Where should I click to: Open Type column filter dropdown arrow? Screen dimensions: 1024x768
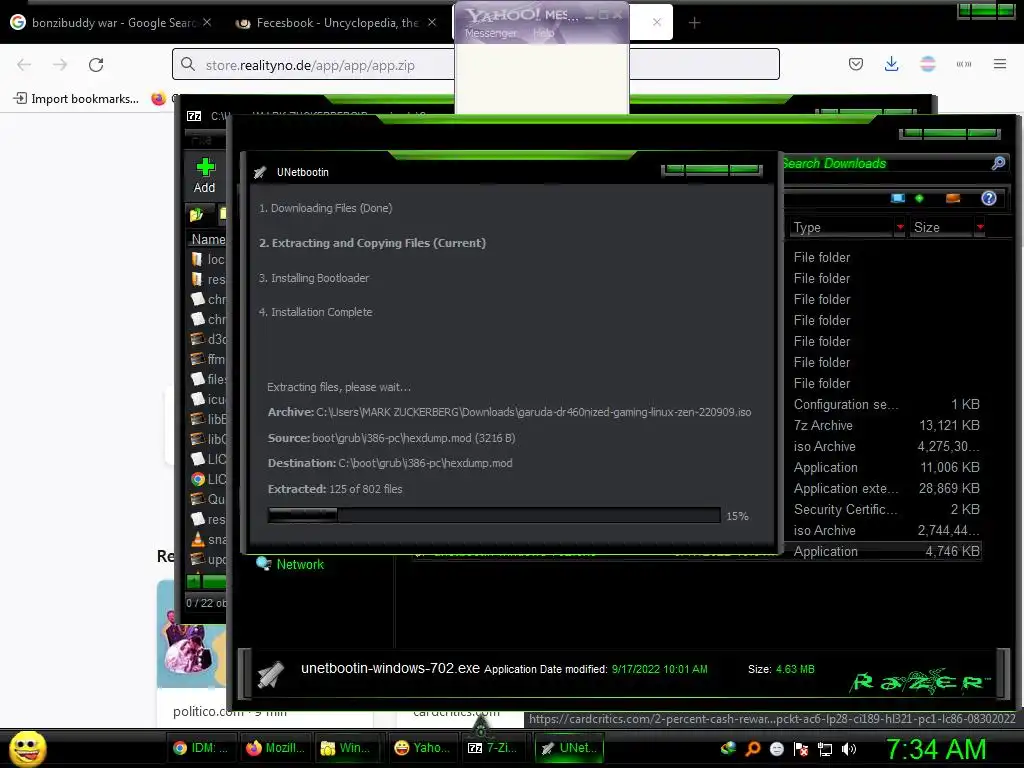(x=900, y=227)
